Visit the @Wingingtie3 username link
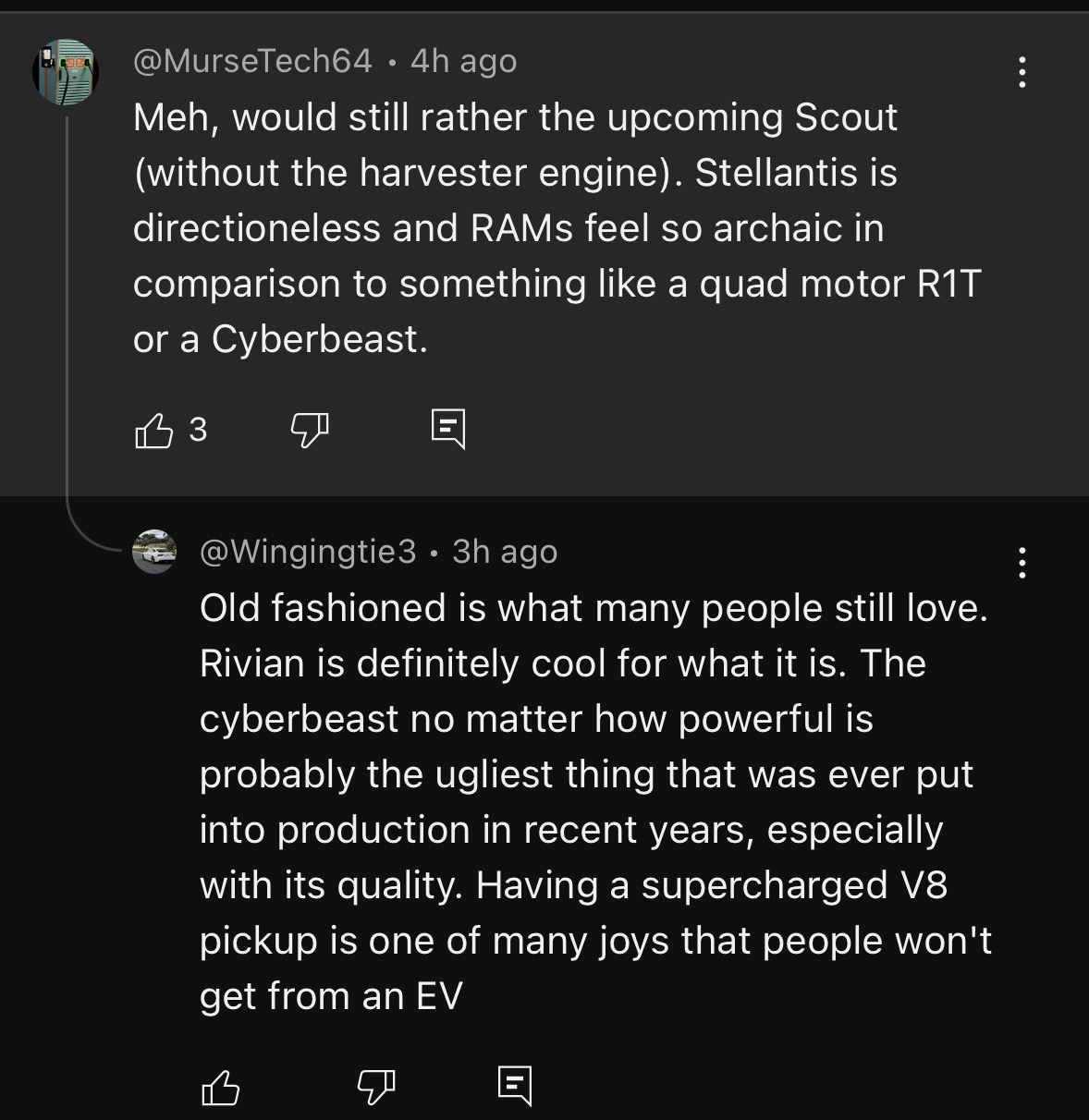The height and width of the screenshot is (1120, 1089). pyautogui.click(x=308, y=552)
